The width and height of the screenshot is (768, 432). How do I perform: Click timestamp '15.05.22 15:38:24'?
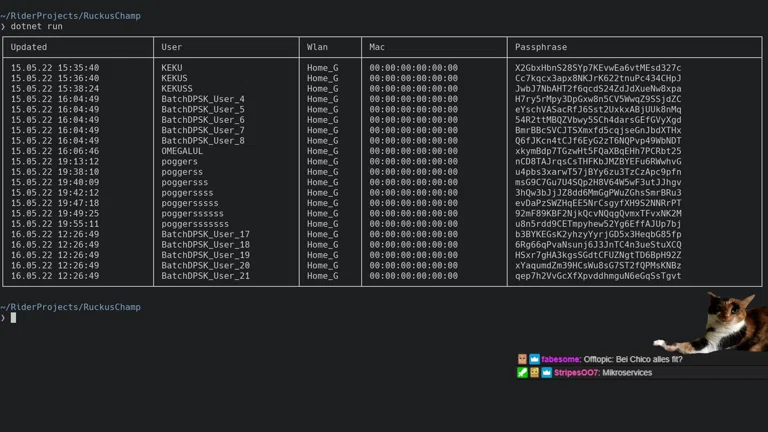coord(55,89)
